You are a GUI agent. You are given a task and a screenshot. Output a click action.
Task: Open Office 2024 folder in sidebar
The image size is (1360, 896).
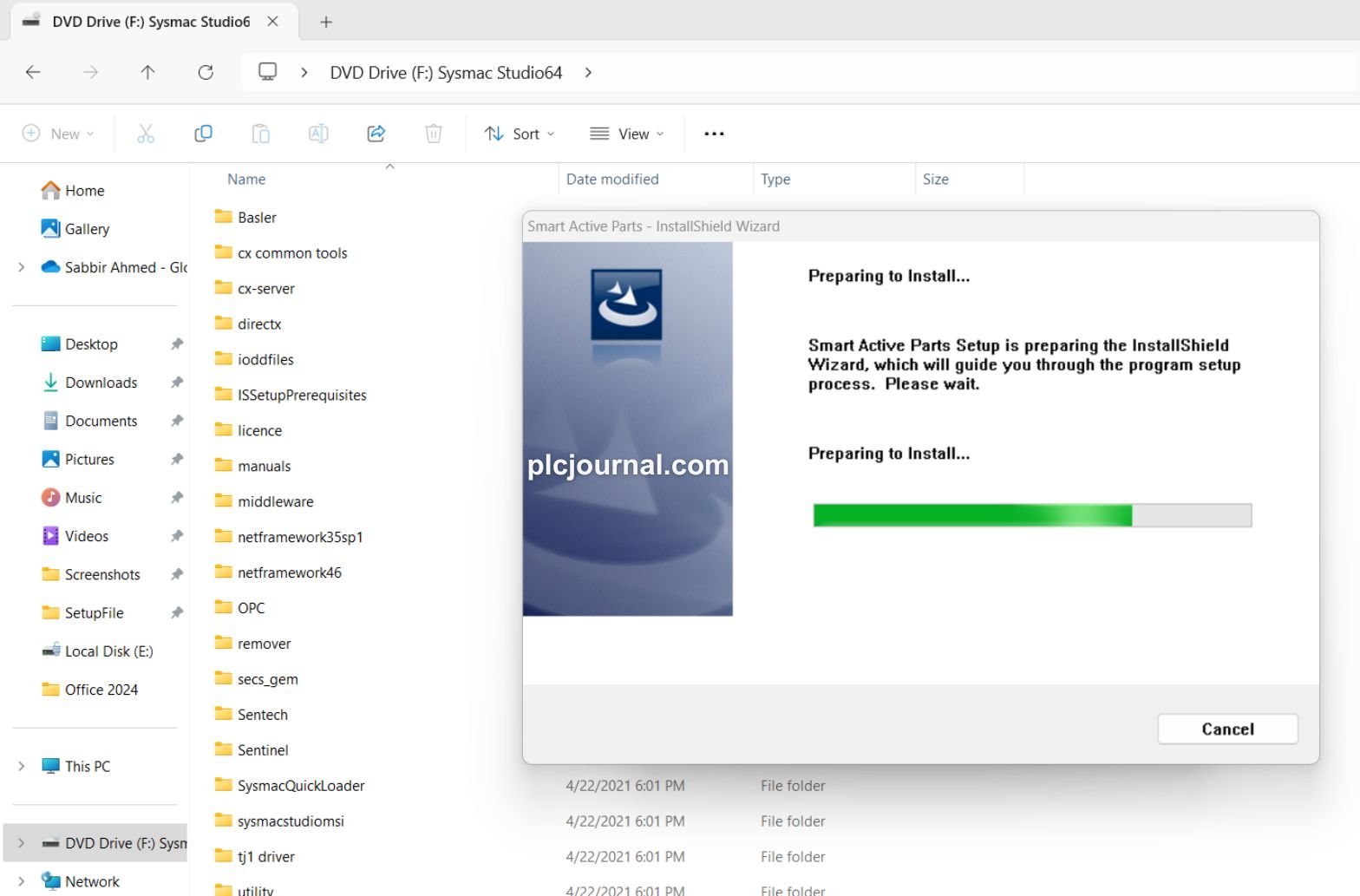[90, 690]
